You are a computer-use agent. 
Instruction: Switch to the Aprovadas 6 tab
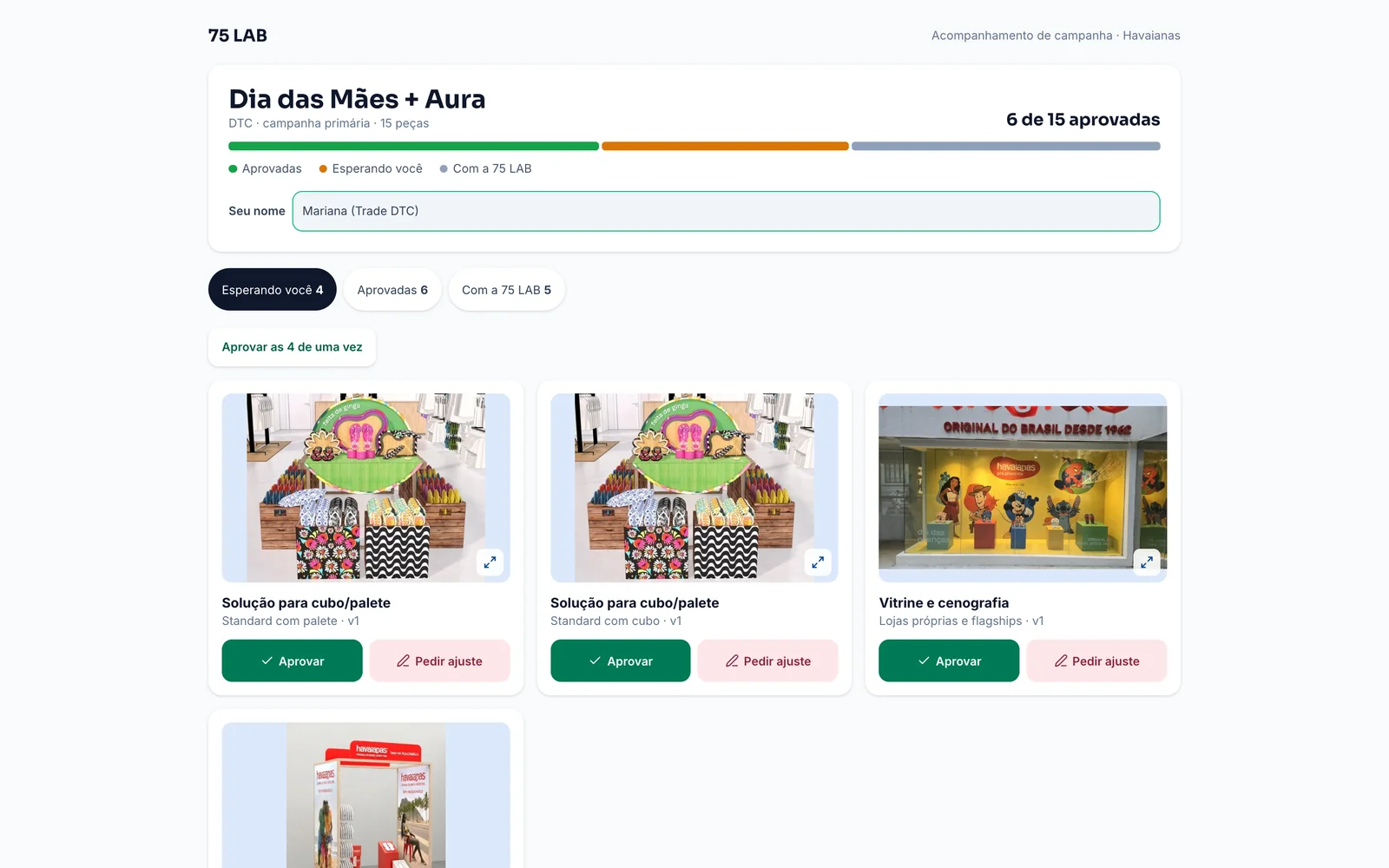[x=392, y=290]
